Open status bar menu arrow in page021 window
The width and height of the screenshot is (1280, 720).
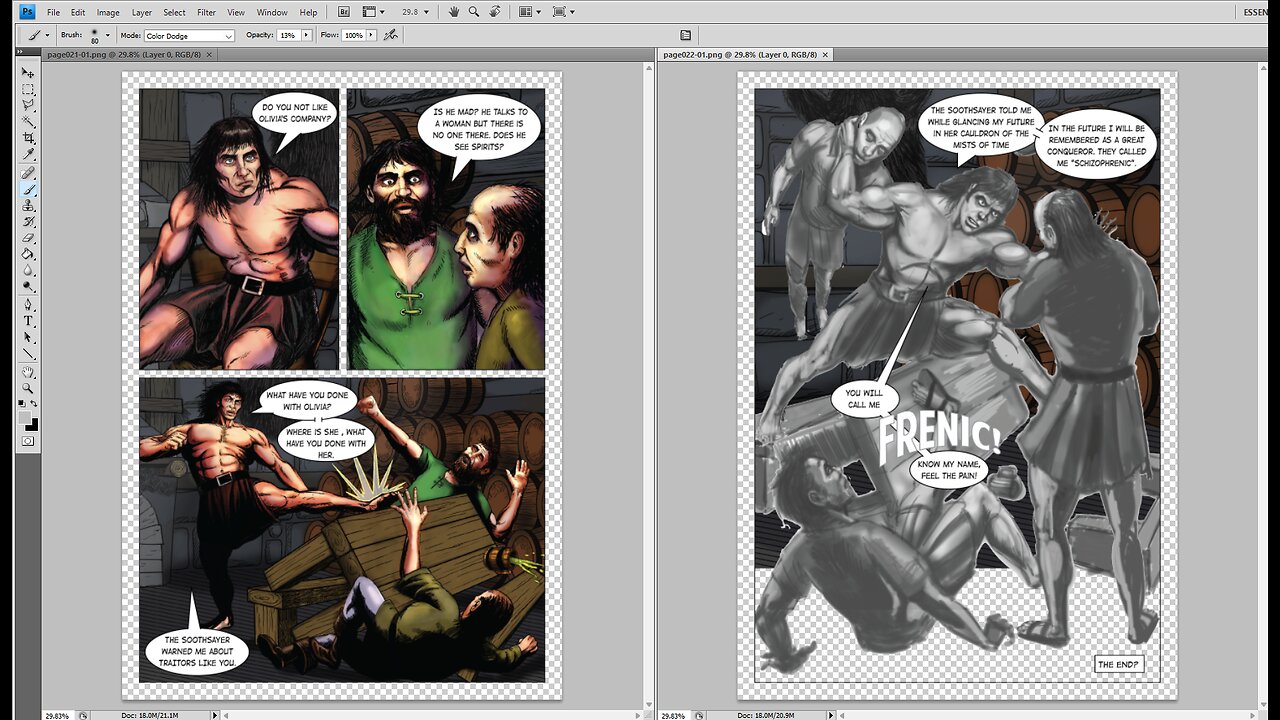point(214,715)
